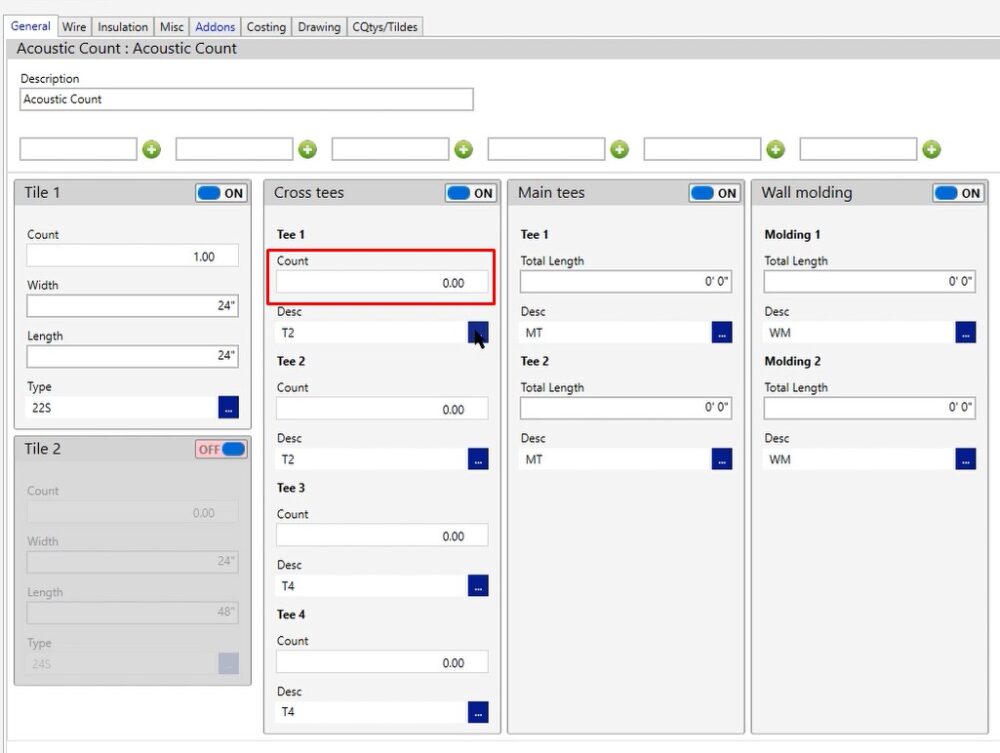Enable the Tile 2 toggle

pos(221,450)
